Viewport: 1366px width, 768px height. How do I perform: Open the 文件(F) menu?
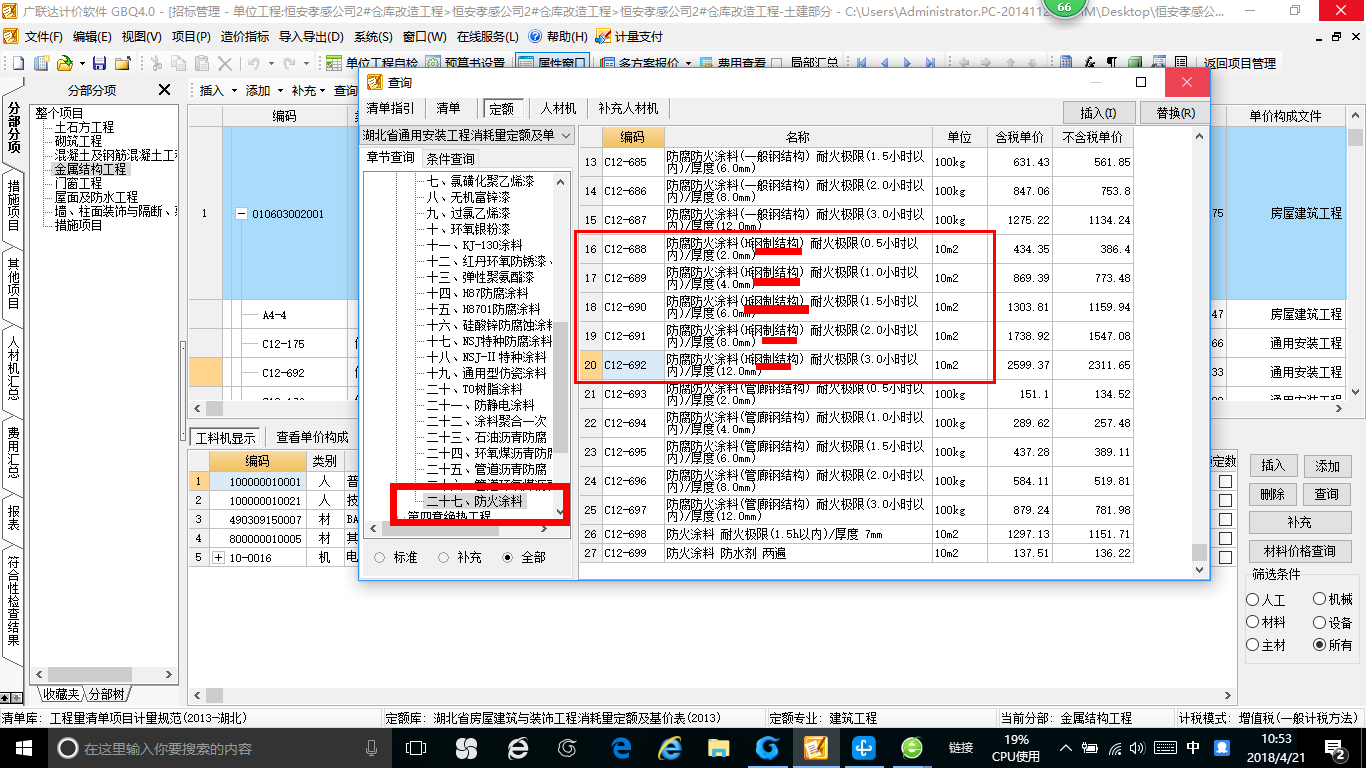tap(43, 36)
